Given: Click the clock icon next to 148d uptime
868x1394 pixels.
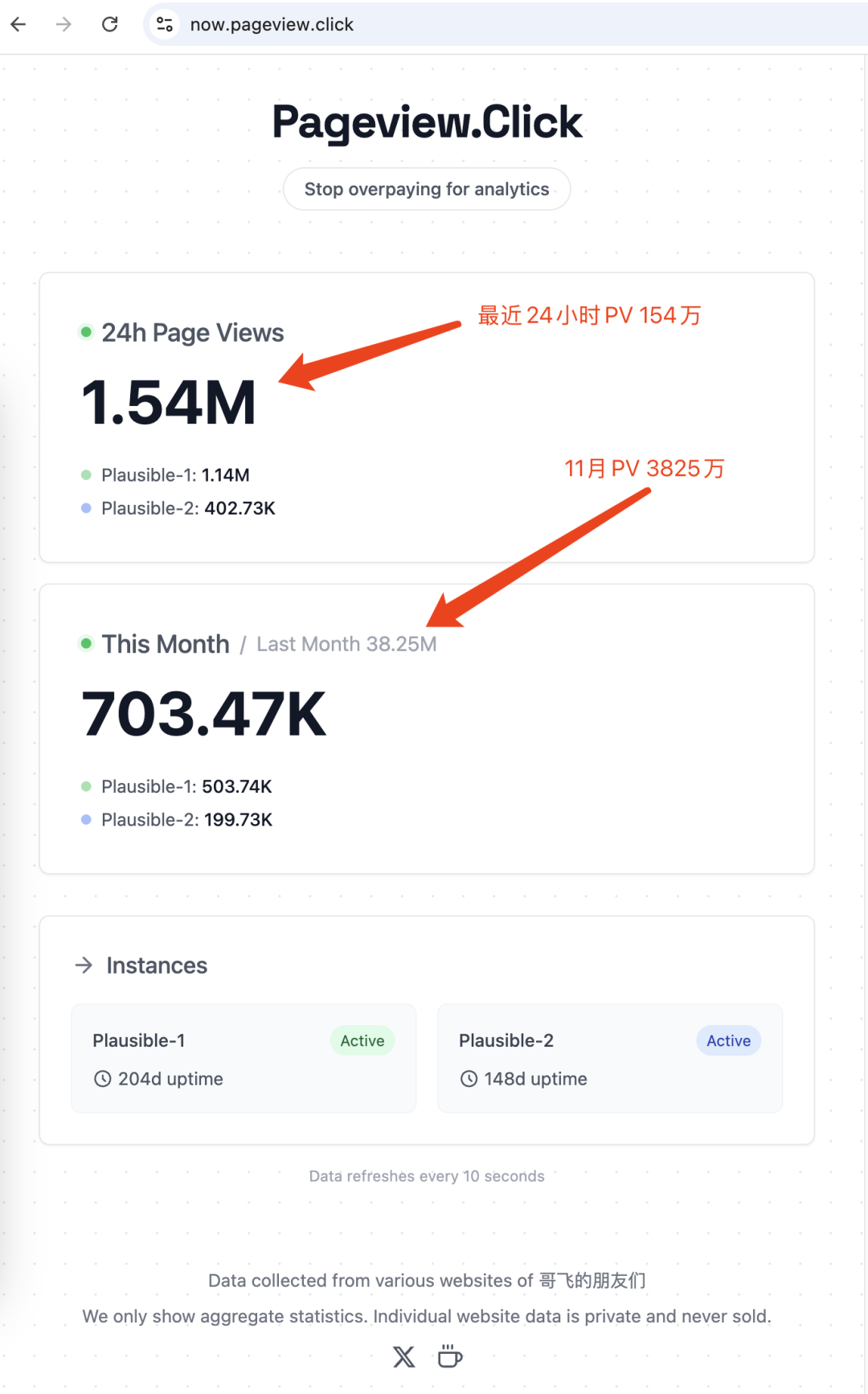Looking at the screenshot, I should tap(469, 1079).
